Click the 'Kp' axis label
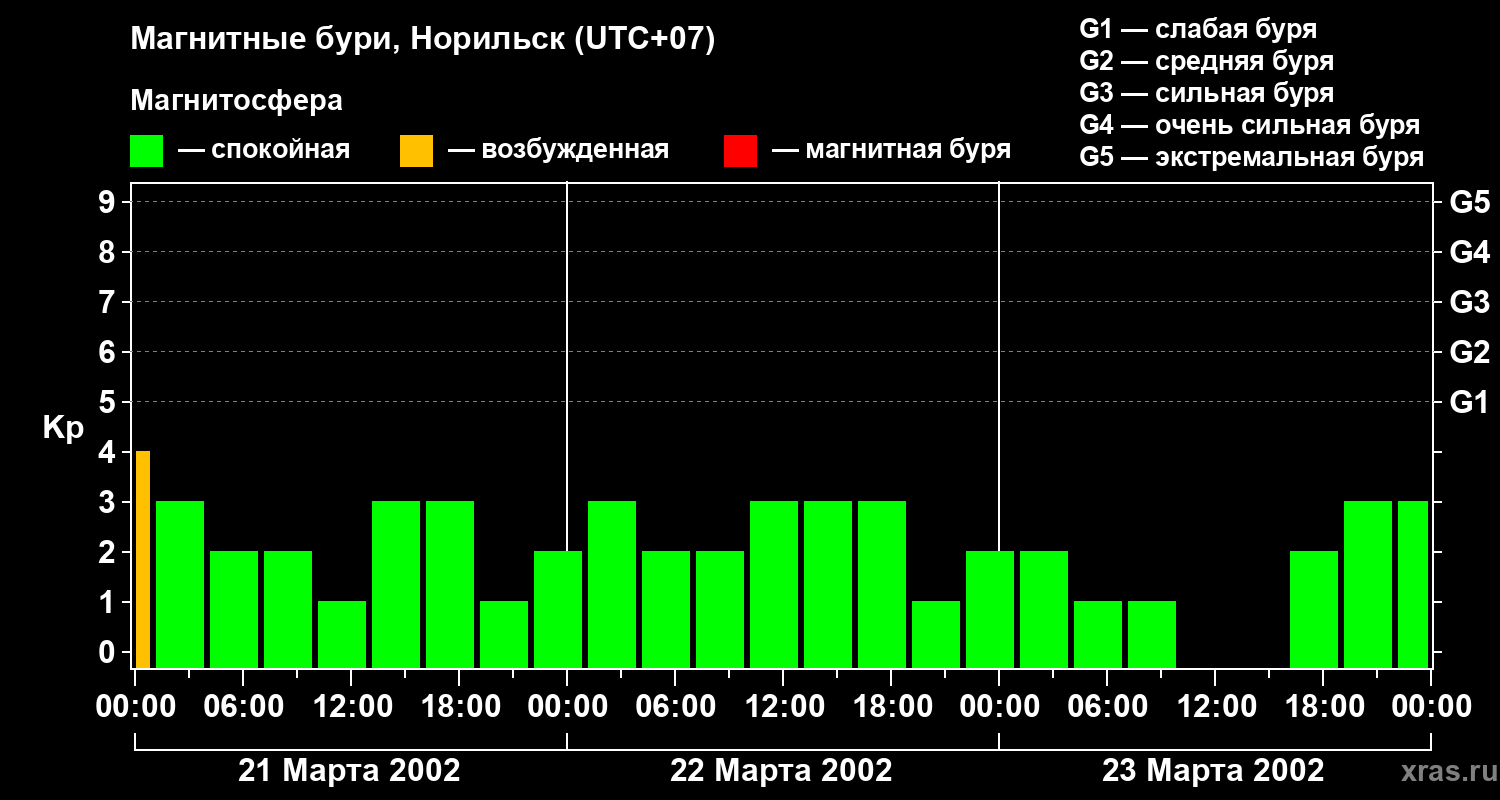This screenshot has height=800, width=1500. [63, 428]
